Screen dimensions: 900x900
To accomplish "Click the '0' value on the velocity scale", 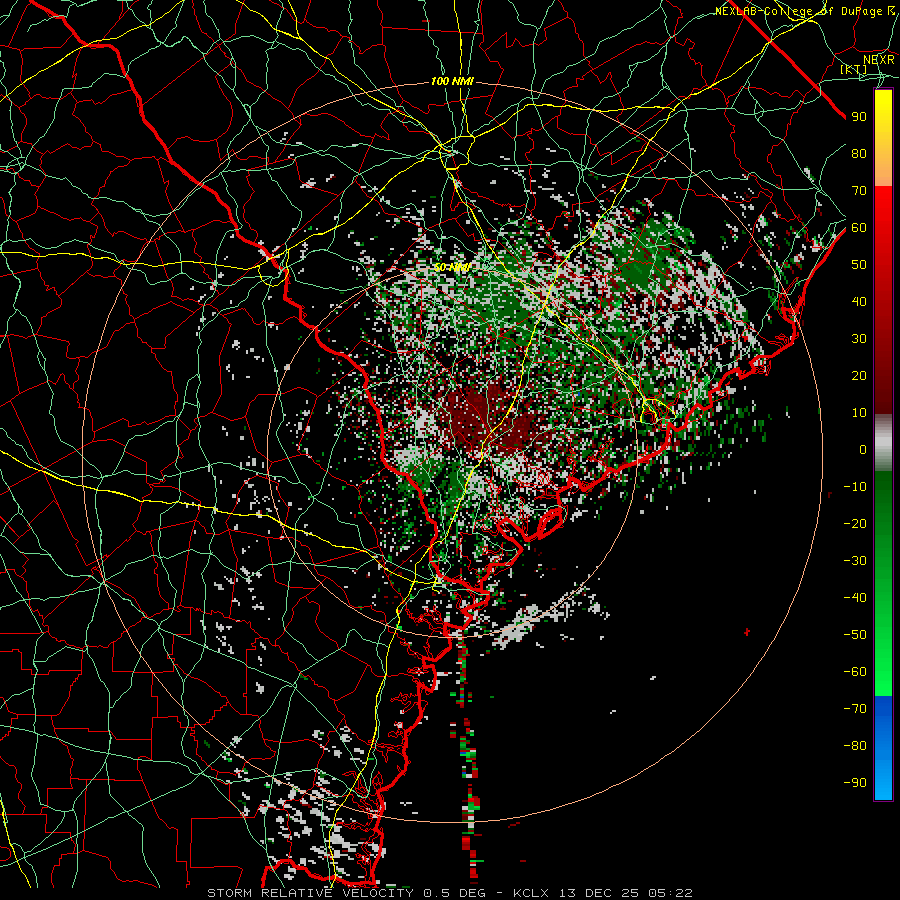I will click(863, 450).
